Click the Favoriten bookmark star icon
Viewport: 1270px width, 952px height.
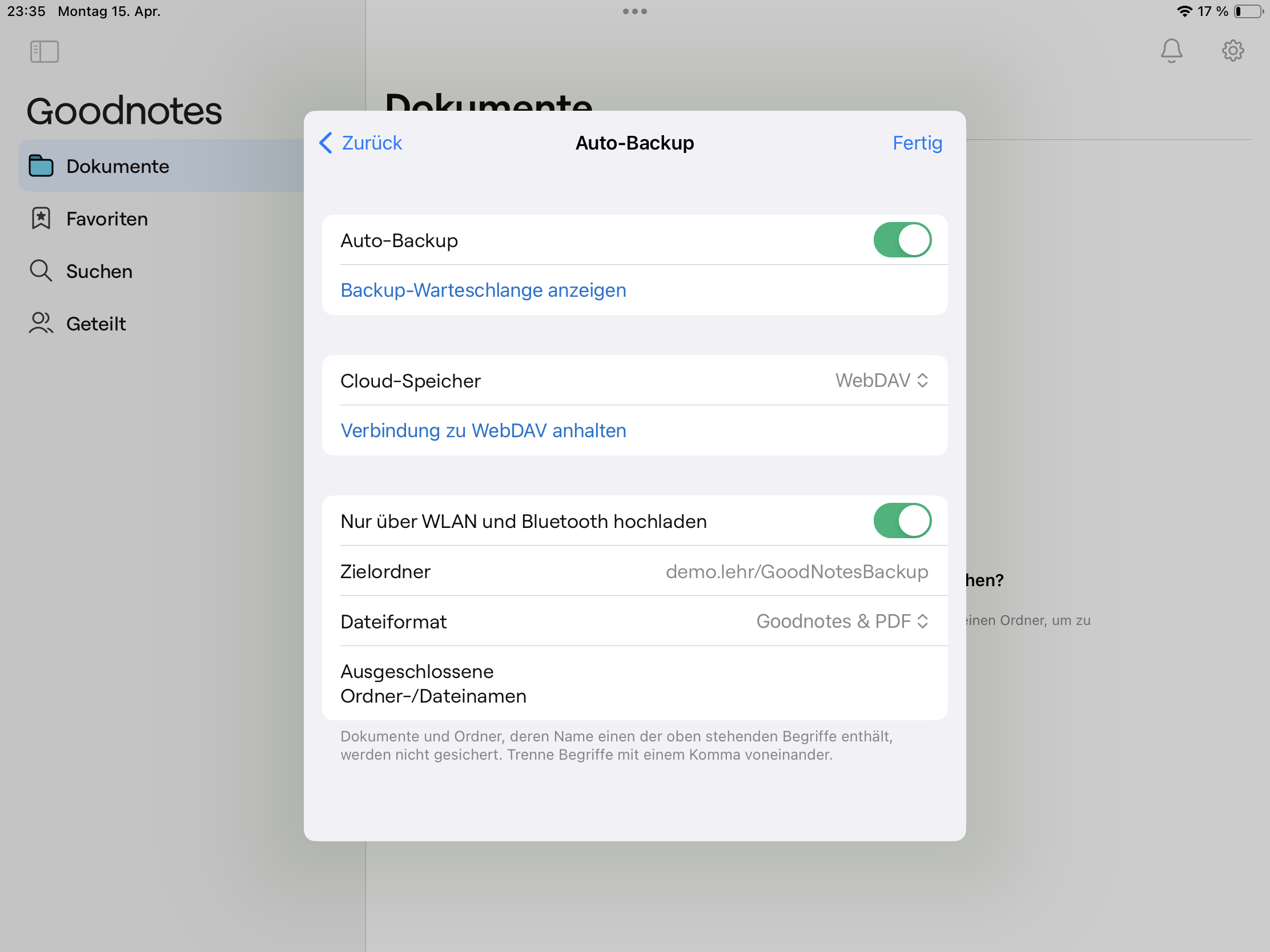pos(41,219)
